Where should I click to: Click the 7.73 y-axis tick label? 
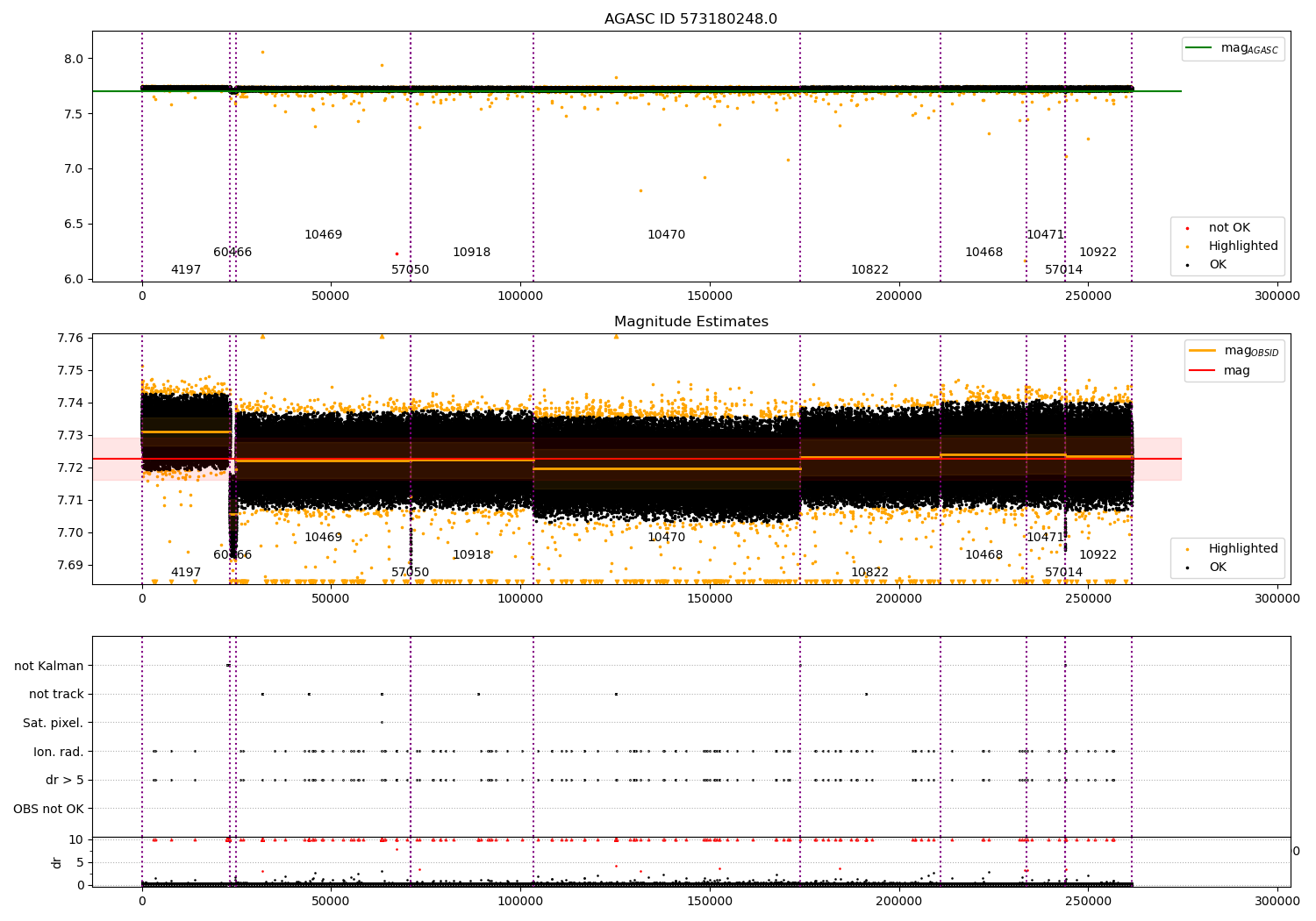click(x=69, y=435)
